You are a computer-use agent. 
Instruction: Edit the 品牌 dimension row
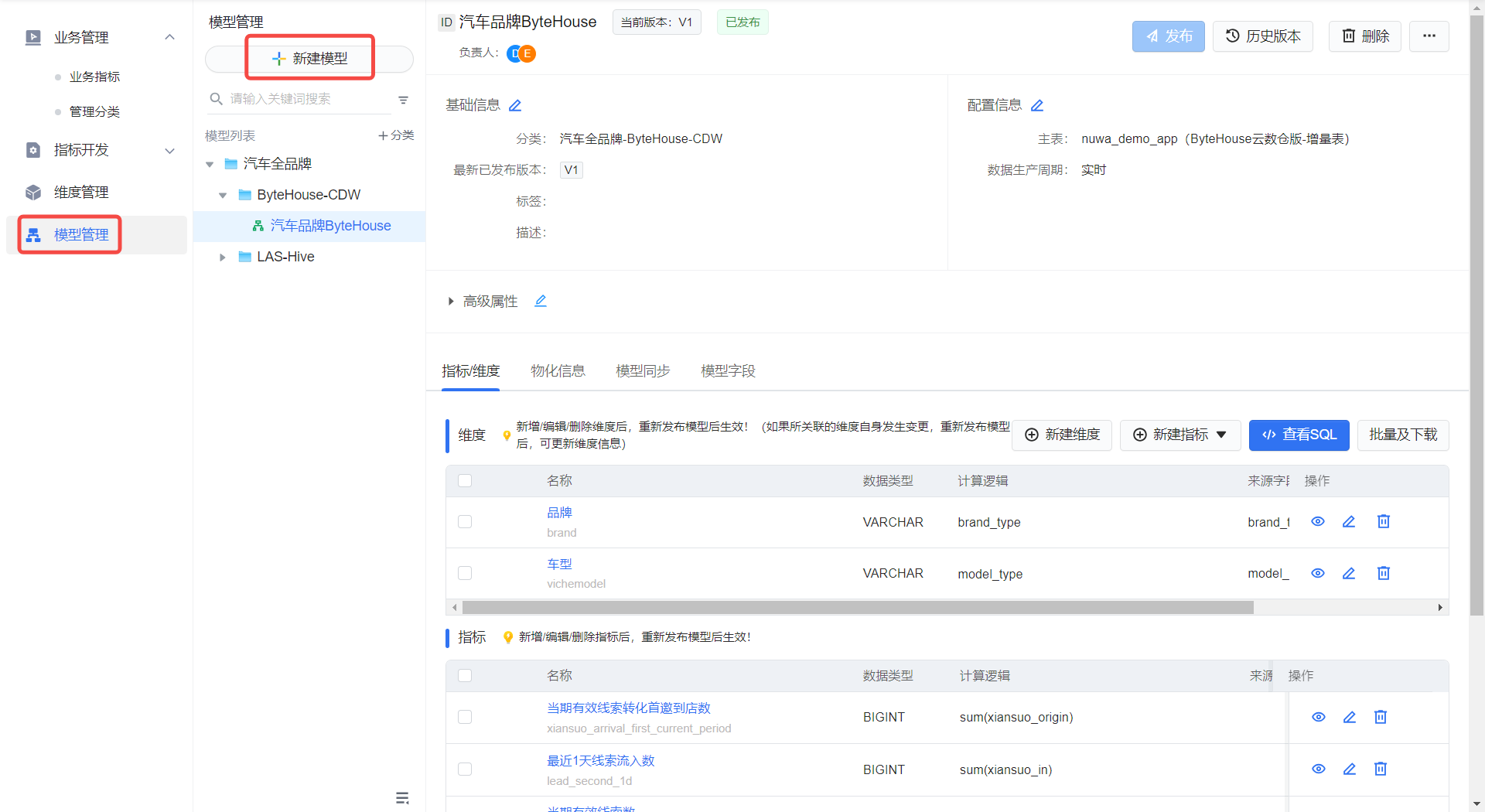point(1349,522)
